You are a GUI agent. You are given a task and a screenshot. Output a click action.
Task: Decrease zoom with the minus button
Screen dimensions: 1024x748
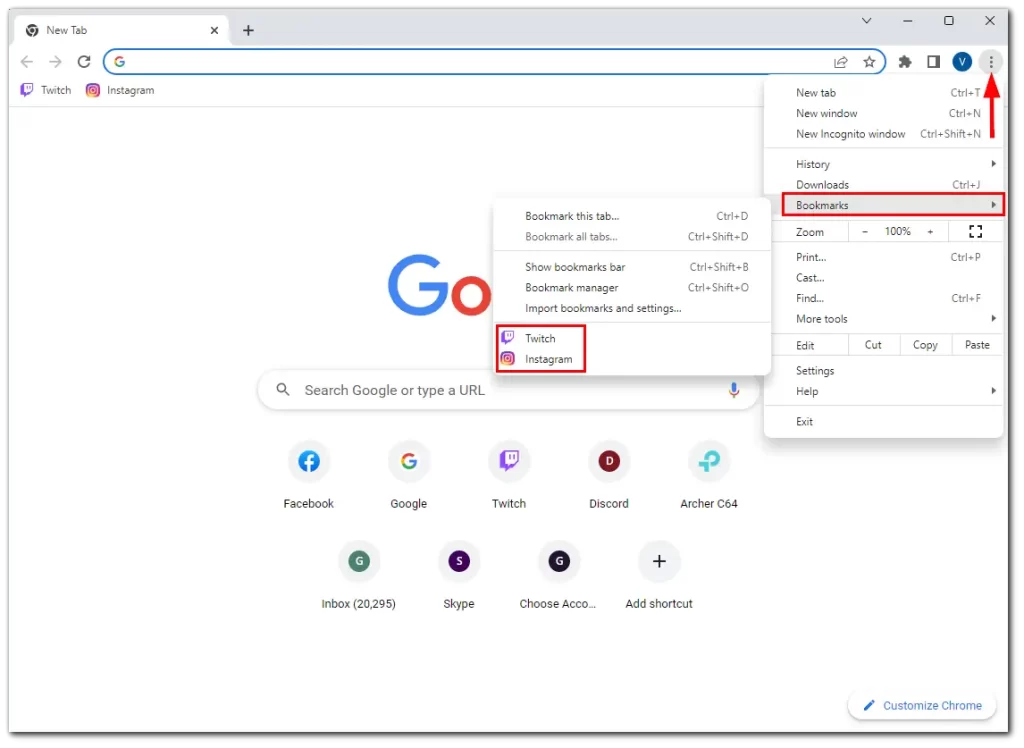coord(865,231)
